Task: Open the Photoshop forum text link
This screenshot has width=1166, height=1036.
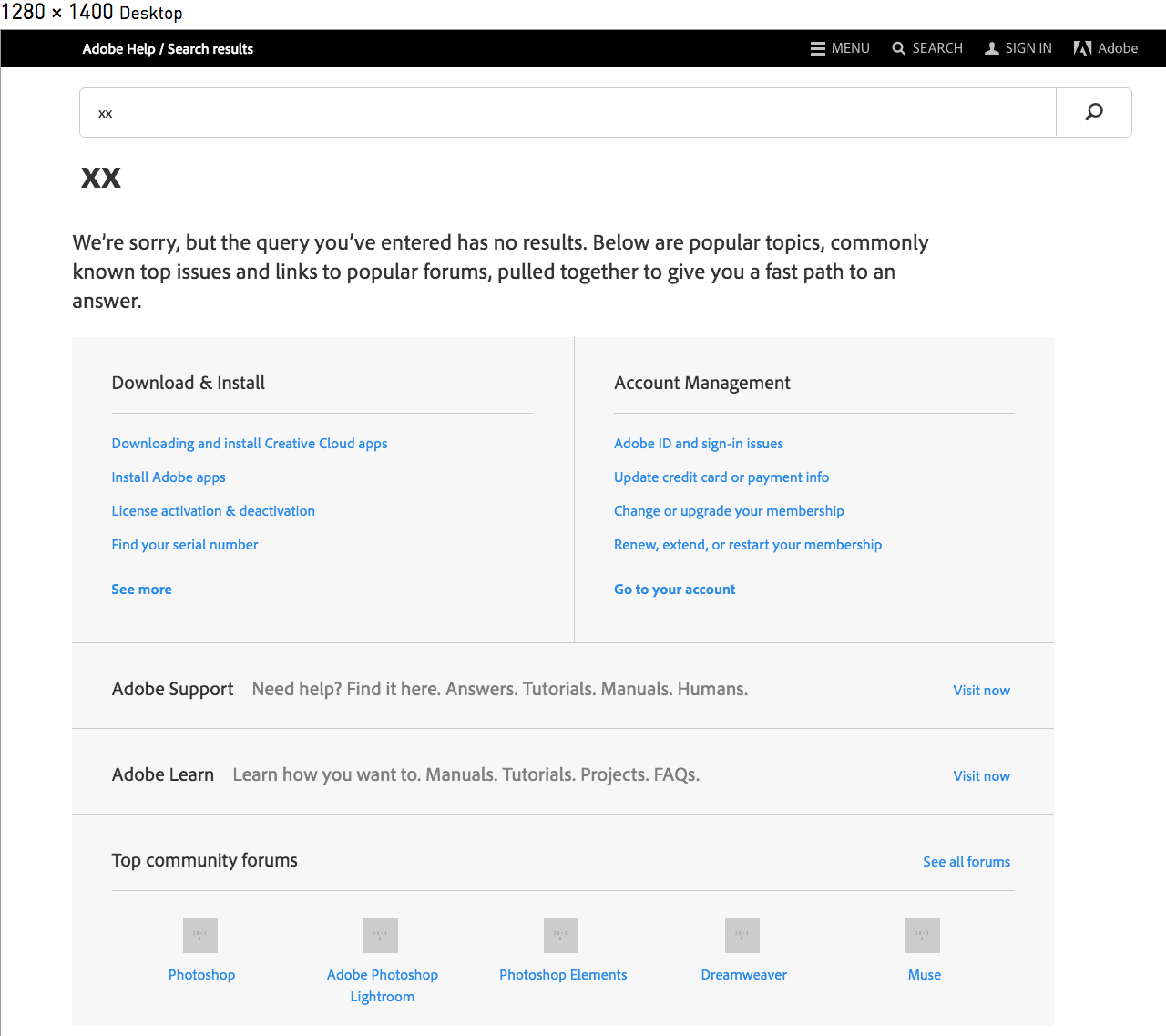Action: (x=201, y=975)
